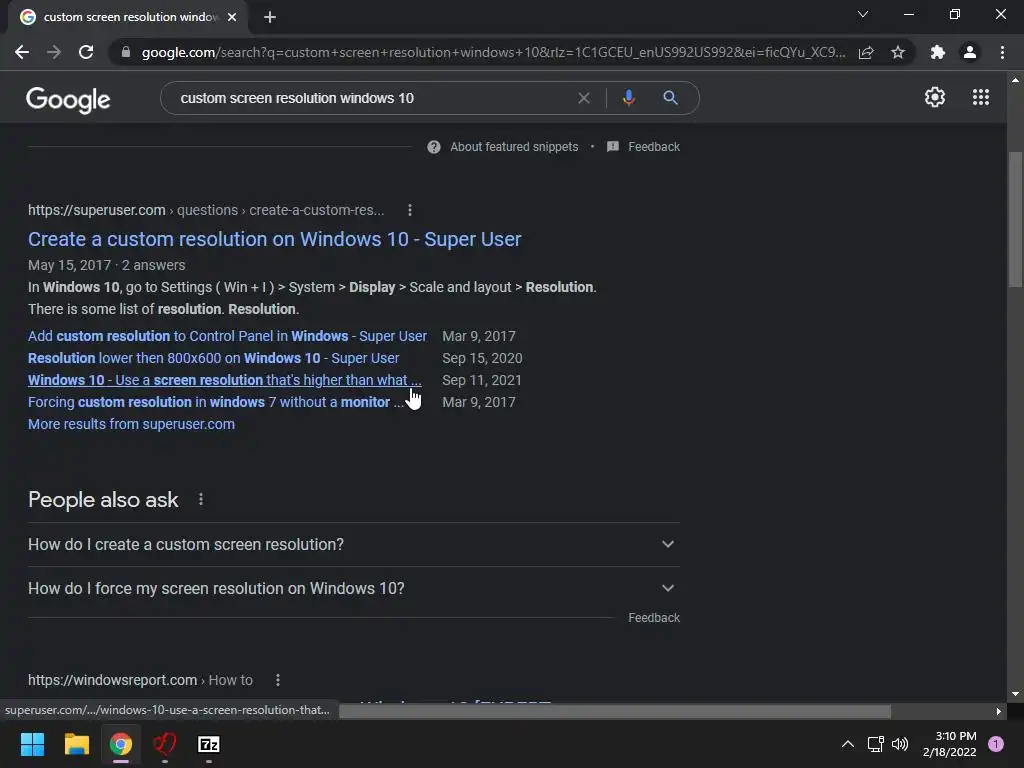Open 'Add custom resolution to Control Panel' link

coord(227,336)
